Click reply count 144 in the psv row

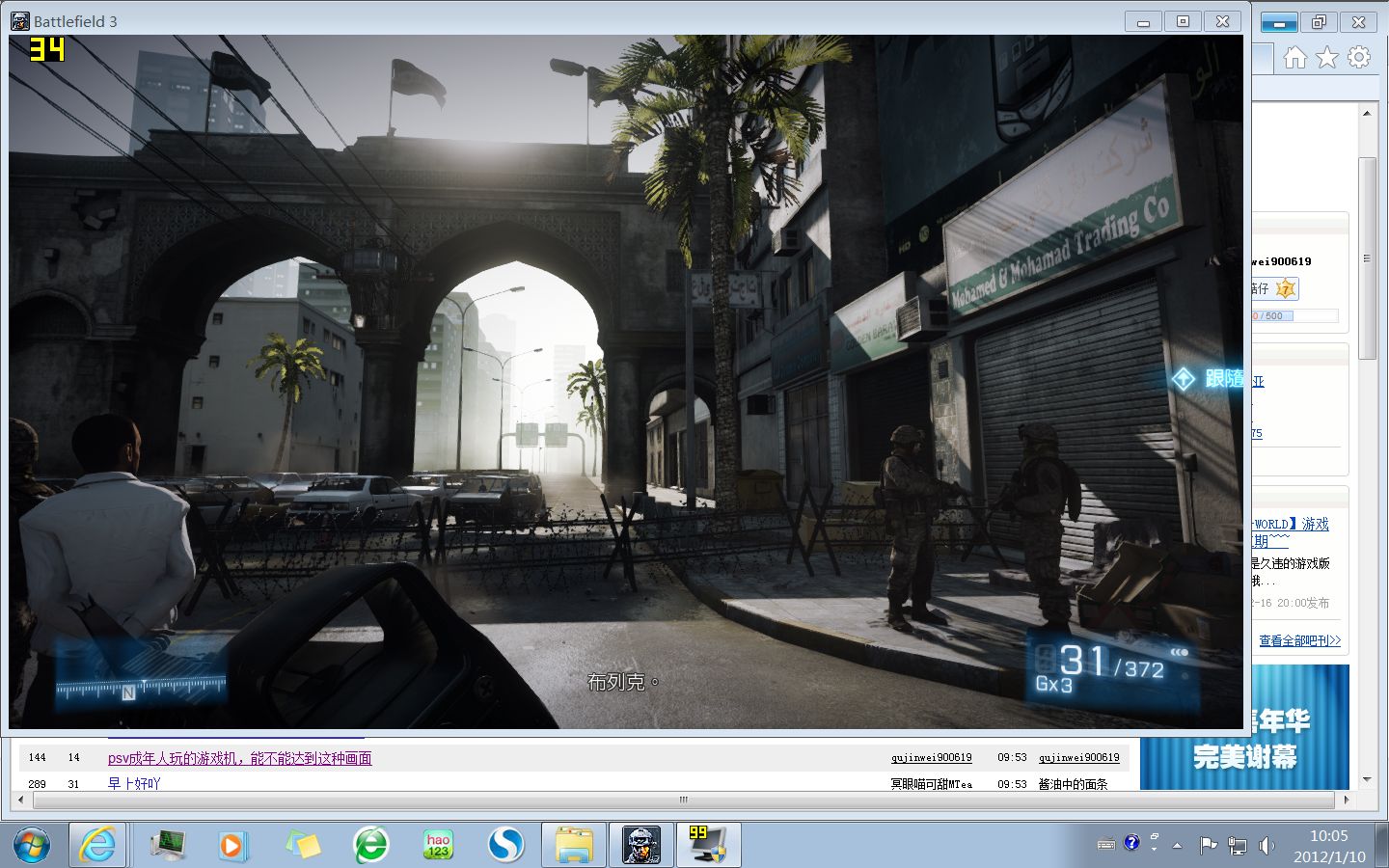(38, 758)
